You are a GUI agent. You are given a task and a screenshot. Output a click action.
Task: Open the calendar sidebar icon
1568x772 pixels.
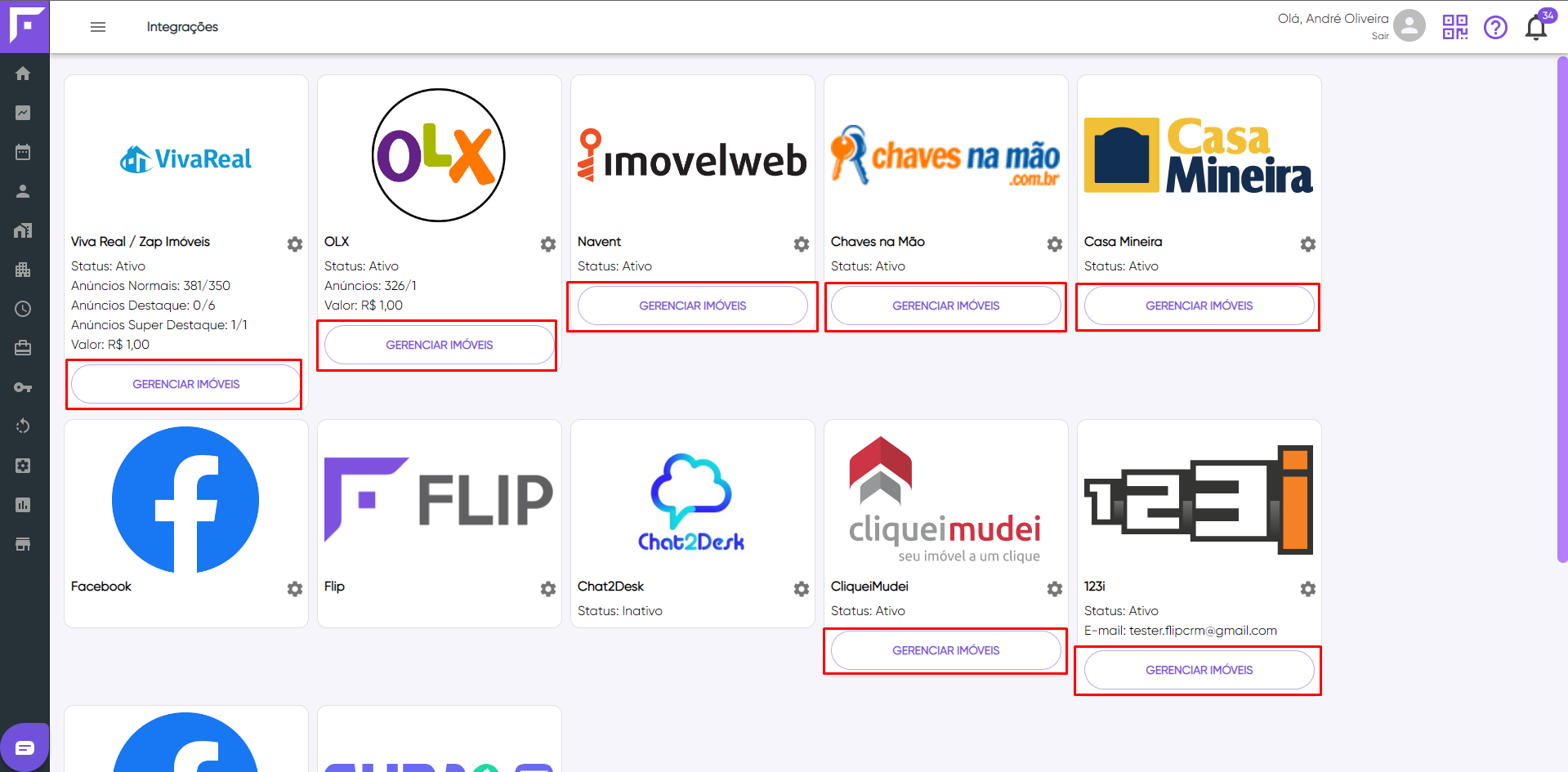click(23, 152)
